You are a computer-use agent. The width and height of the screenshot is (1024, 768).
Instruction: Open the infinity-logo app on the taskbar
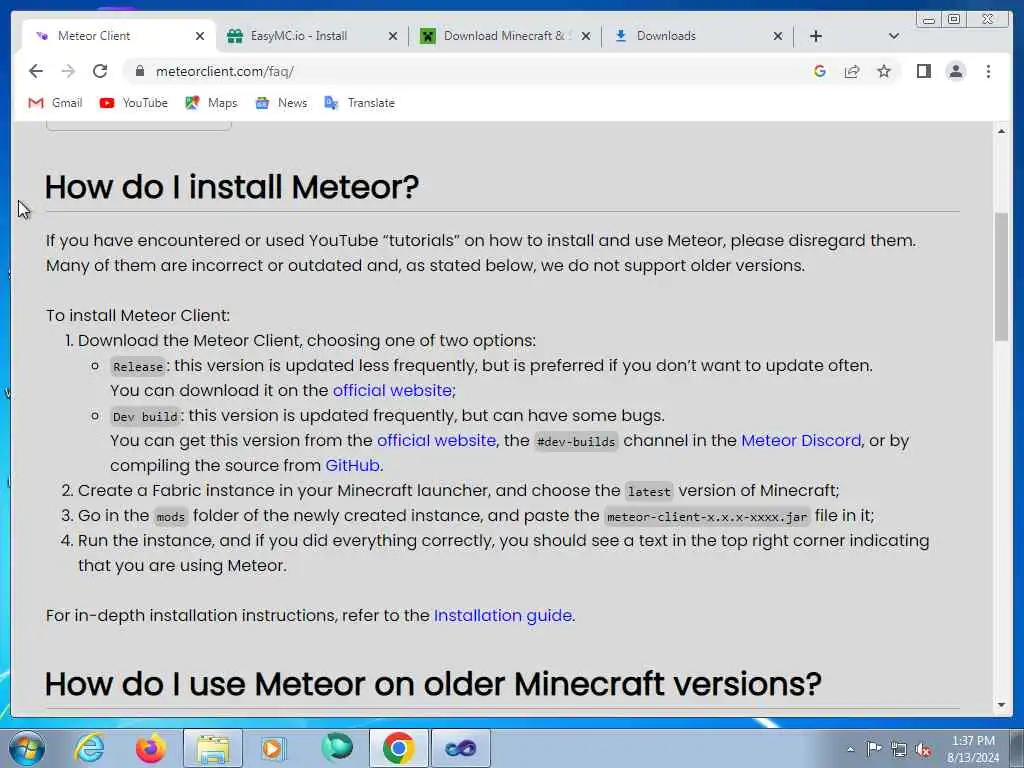click(x=460, y=748)
